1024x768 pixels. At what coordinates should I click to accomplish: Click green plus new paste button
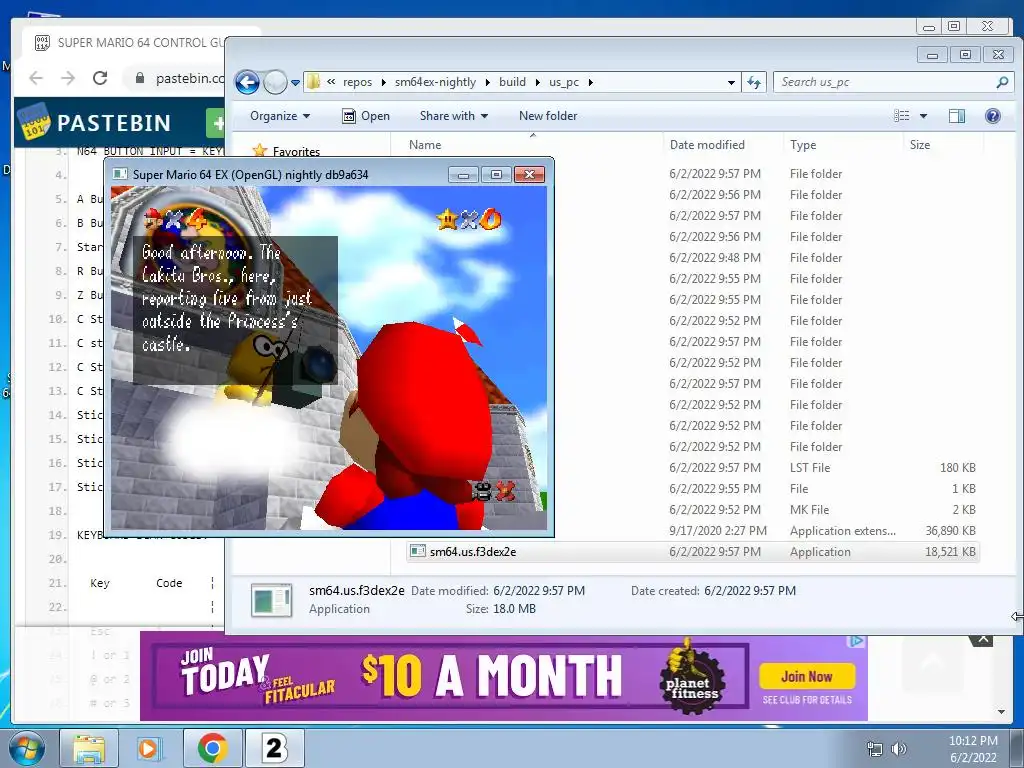click(216, 123)
